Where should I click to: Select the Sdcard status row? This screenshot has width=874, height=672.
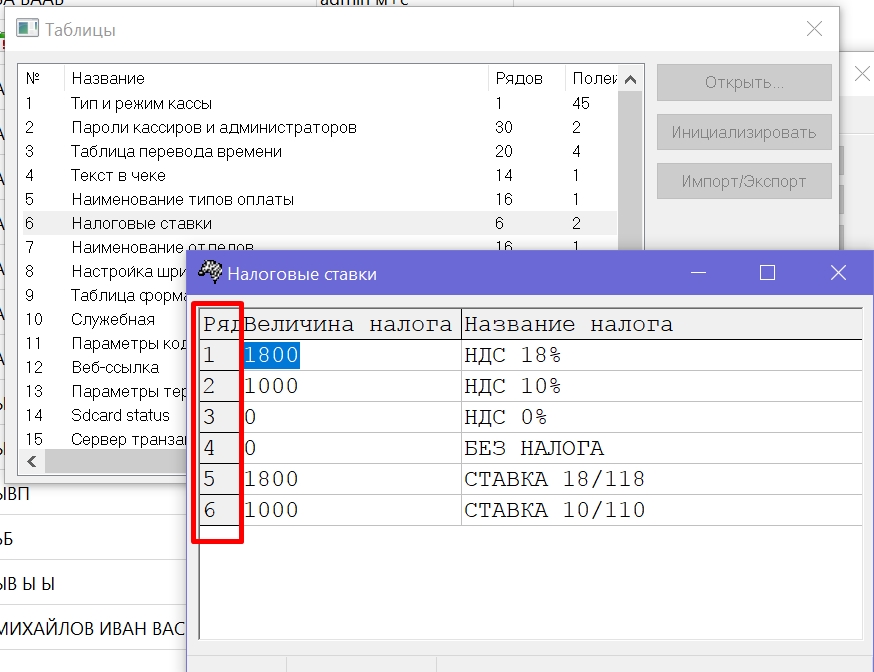click(104, 415)
